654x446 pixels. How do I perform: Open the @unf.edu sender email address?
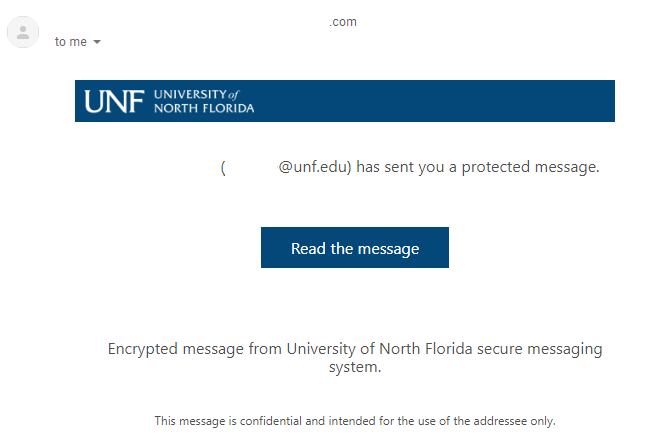tap(314, 167)
